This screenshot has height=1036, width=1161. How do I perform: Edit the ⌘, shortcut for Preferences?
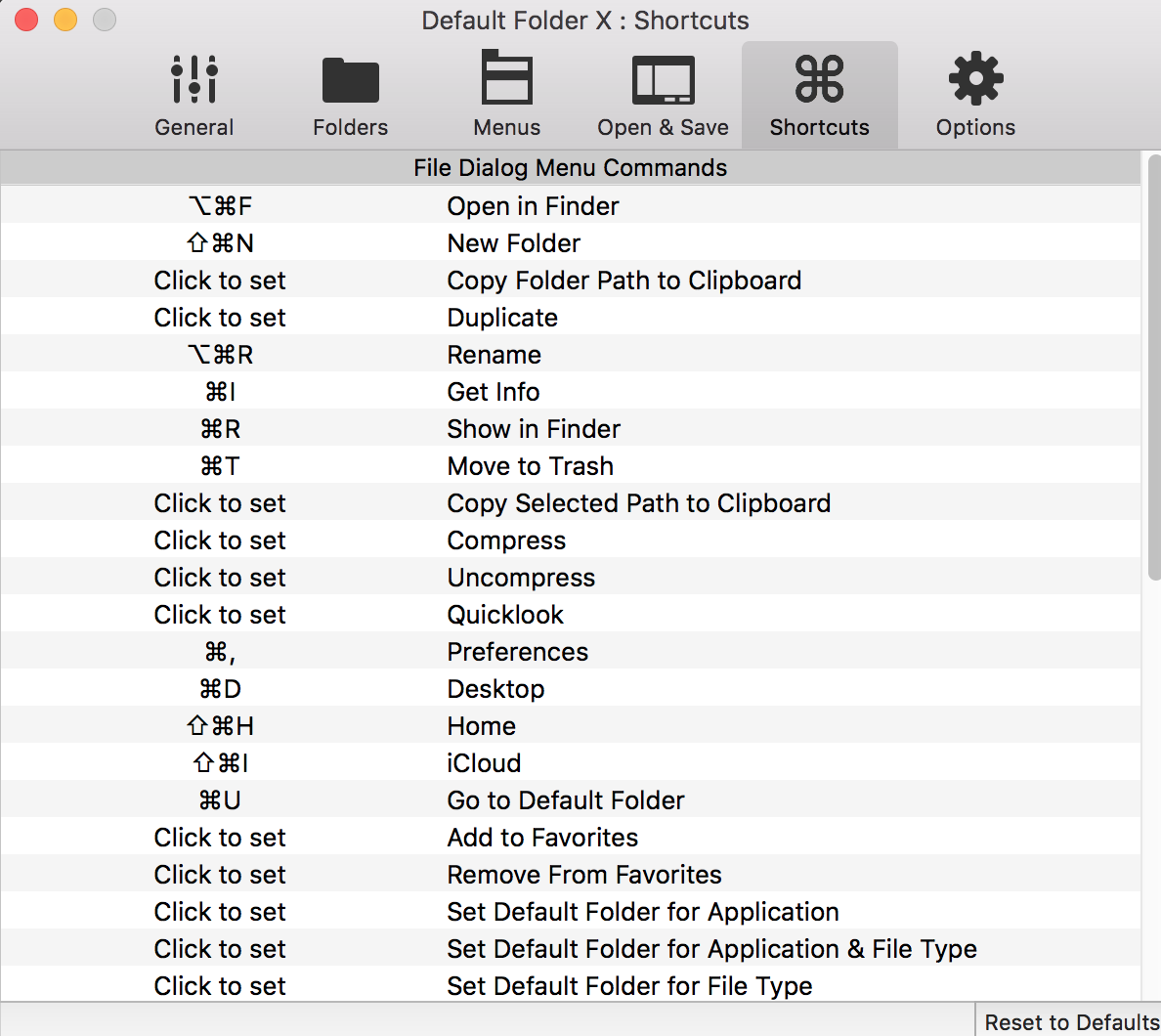click(220, 652)
